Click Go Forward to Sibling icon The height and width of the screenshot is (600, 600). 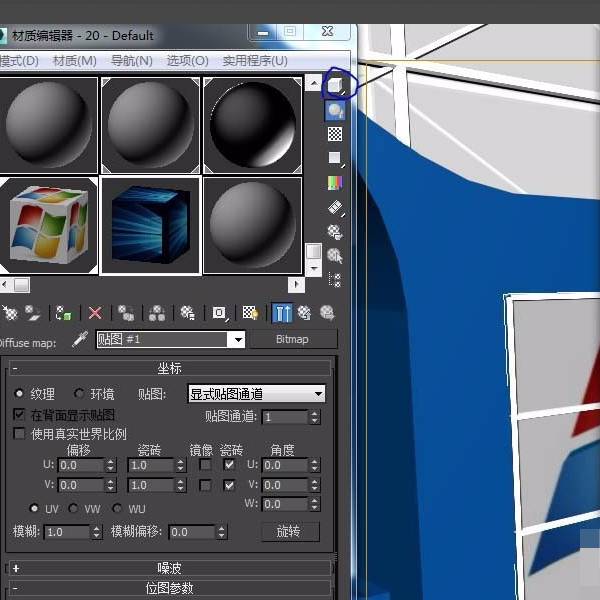coord(328,313)
